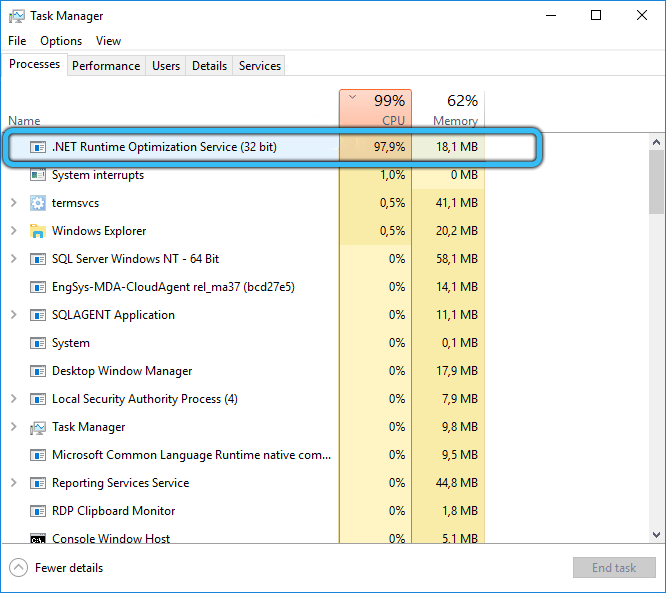The width and height of the screenshot is (666, 593).
Task: Collapse view with Fewer details
Action: pyautogui.click(x=57, y=568)
